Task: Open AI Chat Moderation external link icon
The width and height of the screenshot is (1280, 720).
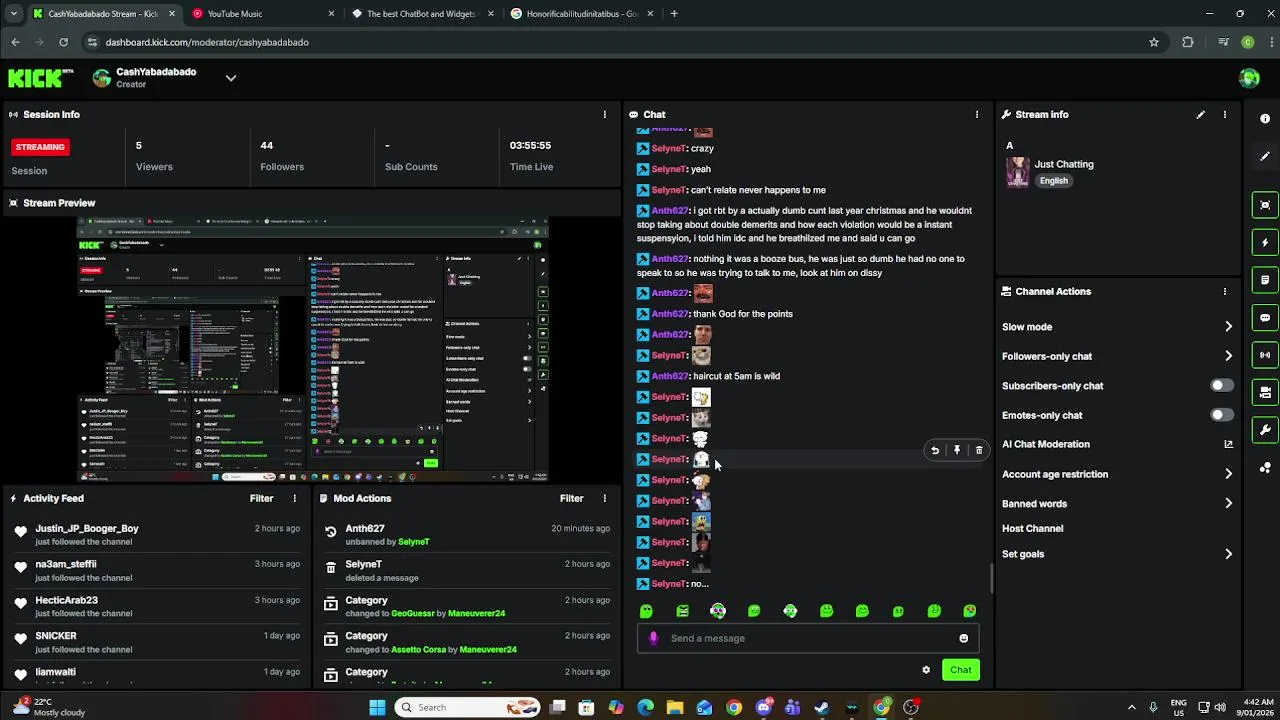Action: click(x=1228, y=444)
